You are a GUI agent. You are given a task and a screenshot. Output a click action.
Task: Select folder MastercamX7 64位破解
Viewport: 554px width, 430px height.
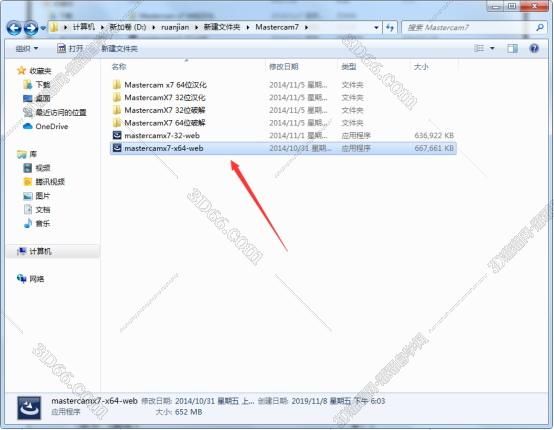click(283, 123)
